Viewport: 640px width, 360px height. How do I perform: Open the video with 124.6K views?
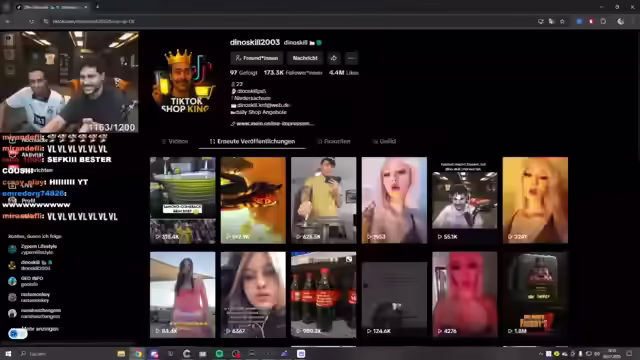pos(394,295)
